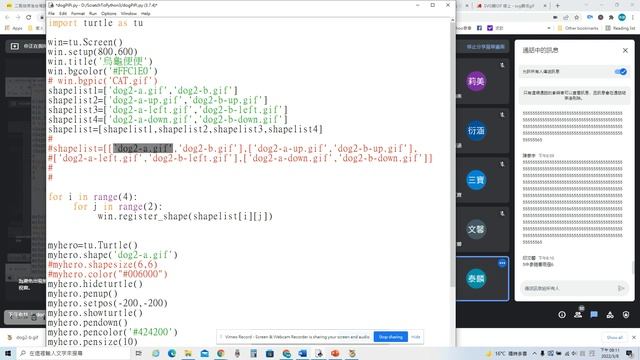Screen dimensions: 640x360
Task: Open meeting details info icon
Action: [562, 315]
